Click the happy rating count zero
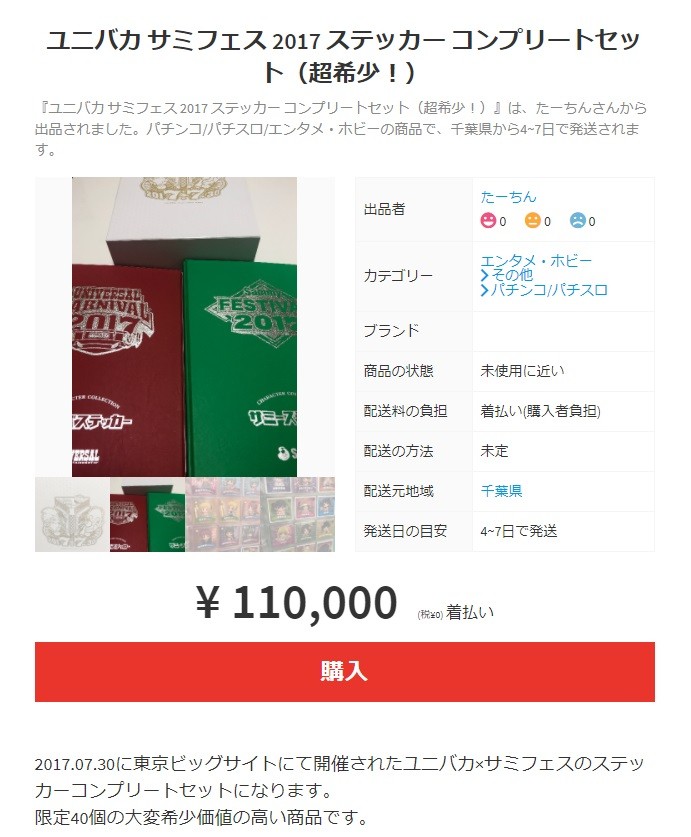Image resolution: width=691 pixels, height=837 pixels. (502, 222)
